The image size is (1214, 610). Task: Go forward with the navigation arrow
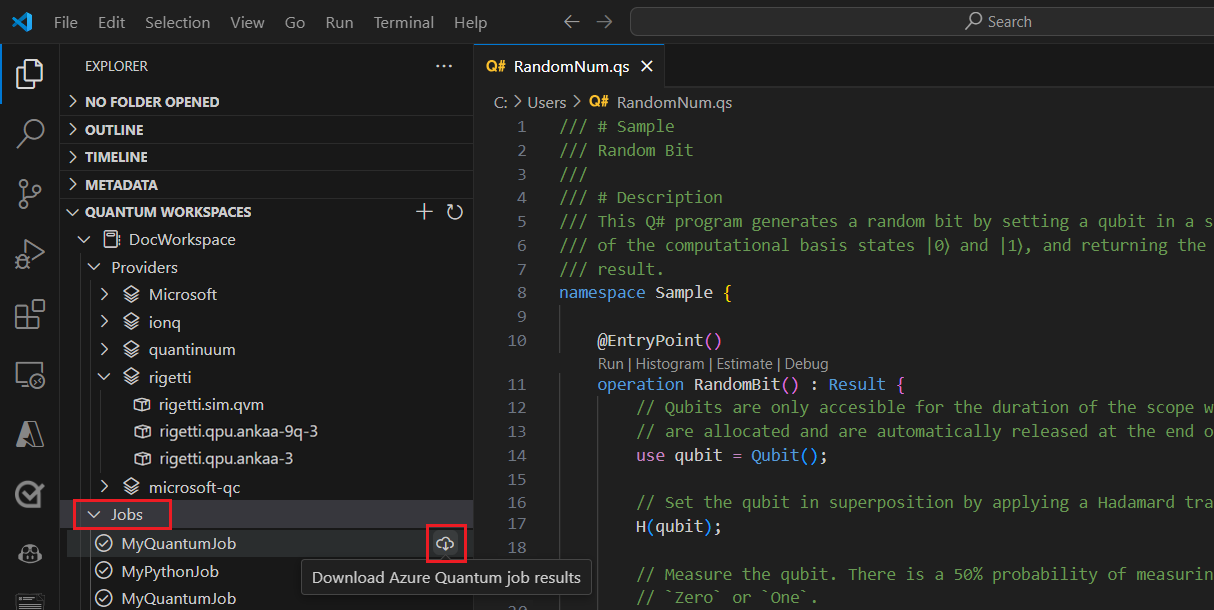[604, 22]
